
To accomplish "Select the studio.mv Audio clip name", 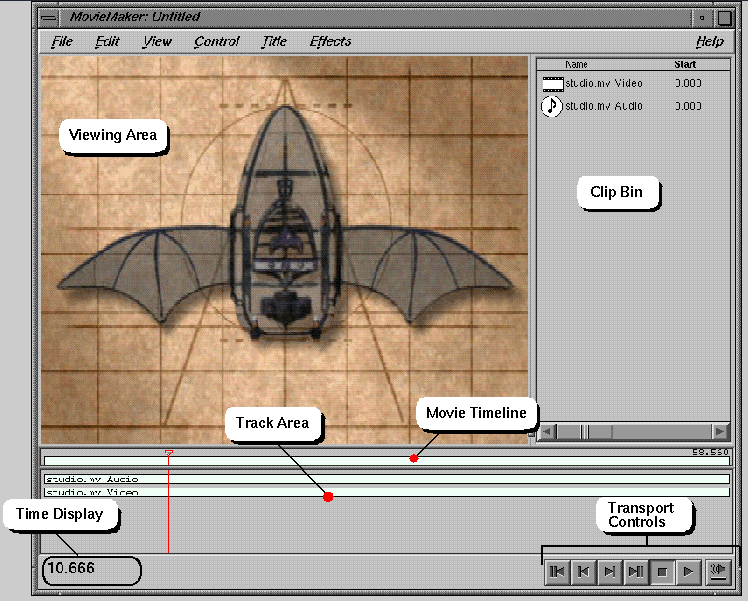I will pos(604,106).
